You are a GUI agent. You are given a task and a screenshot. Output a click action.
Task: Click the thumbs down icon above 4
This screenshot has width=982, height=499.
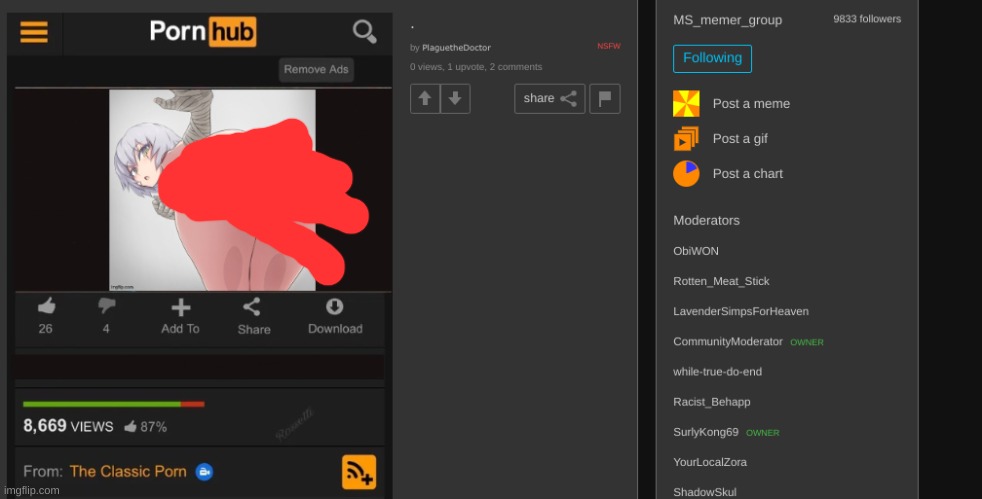(106, 307)
